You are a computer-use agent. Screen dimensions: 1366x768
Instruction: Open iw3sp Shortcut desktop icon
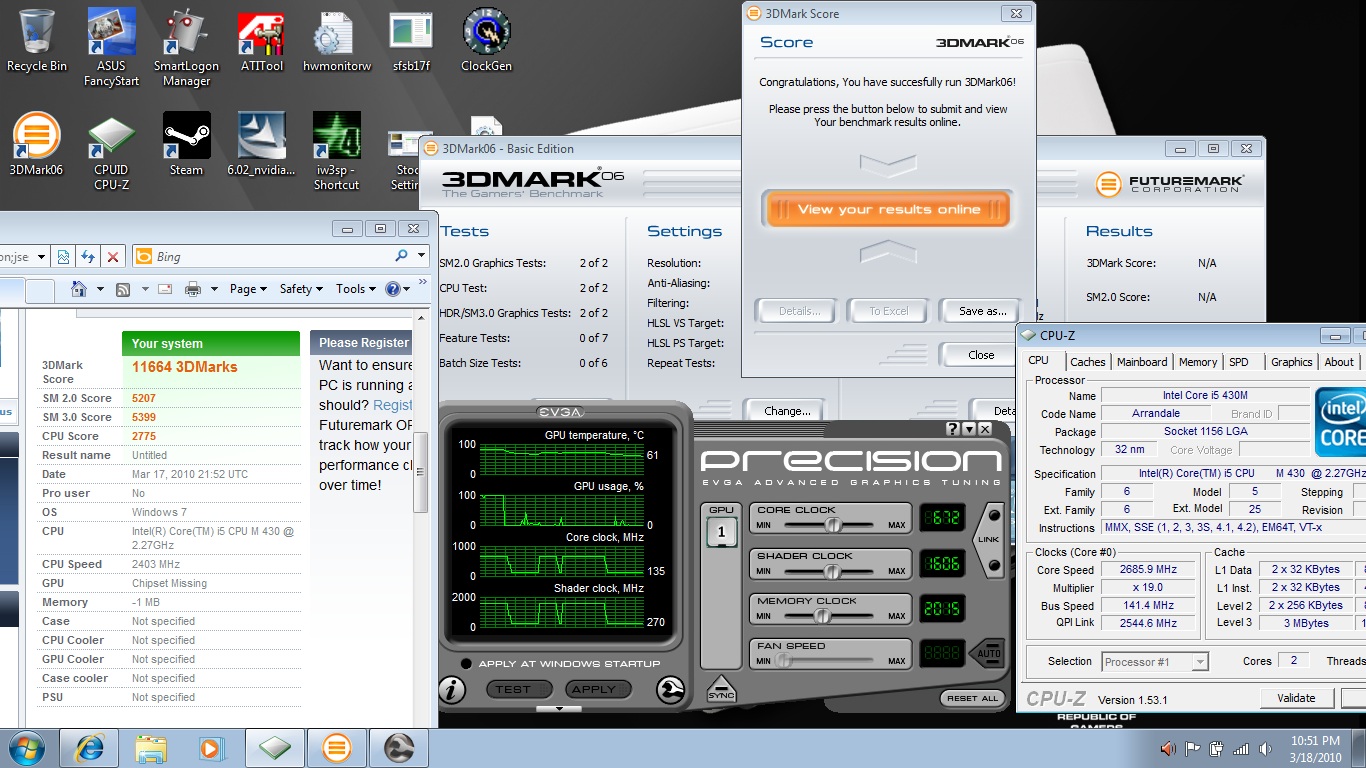coord(337,152)
